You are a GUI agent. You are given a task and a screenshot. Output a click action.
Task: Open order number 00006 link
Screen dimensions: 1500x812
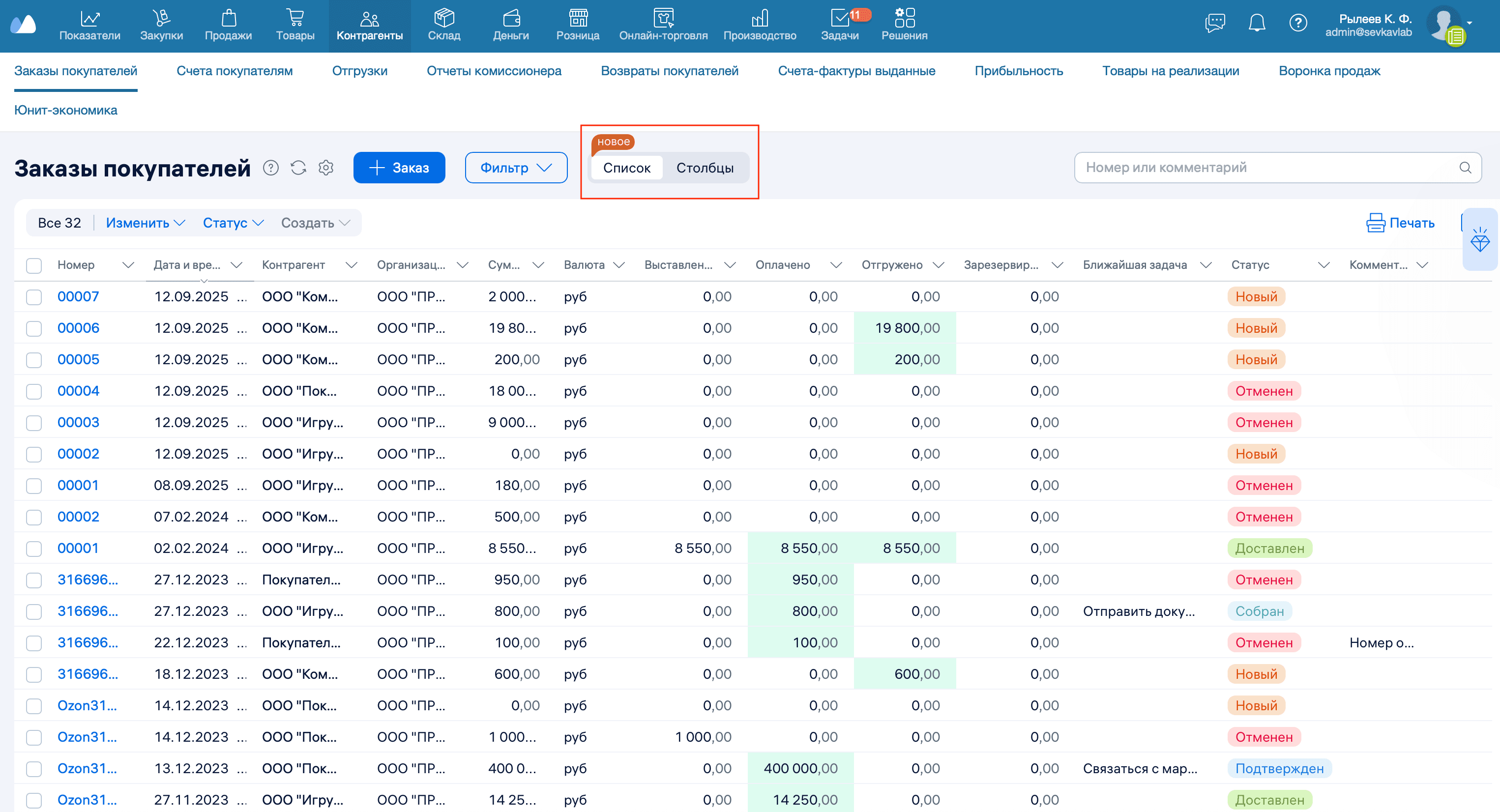(78, 328)
